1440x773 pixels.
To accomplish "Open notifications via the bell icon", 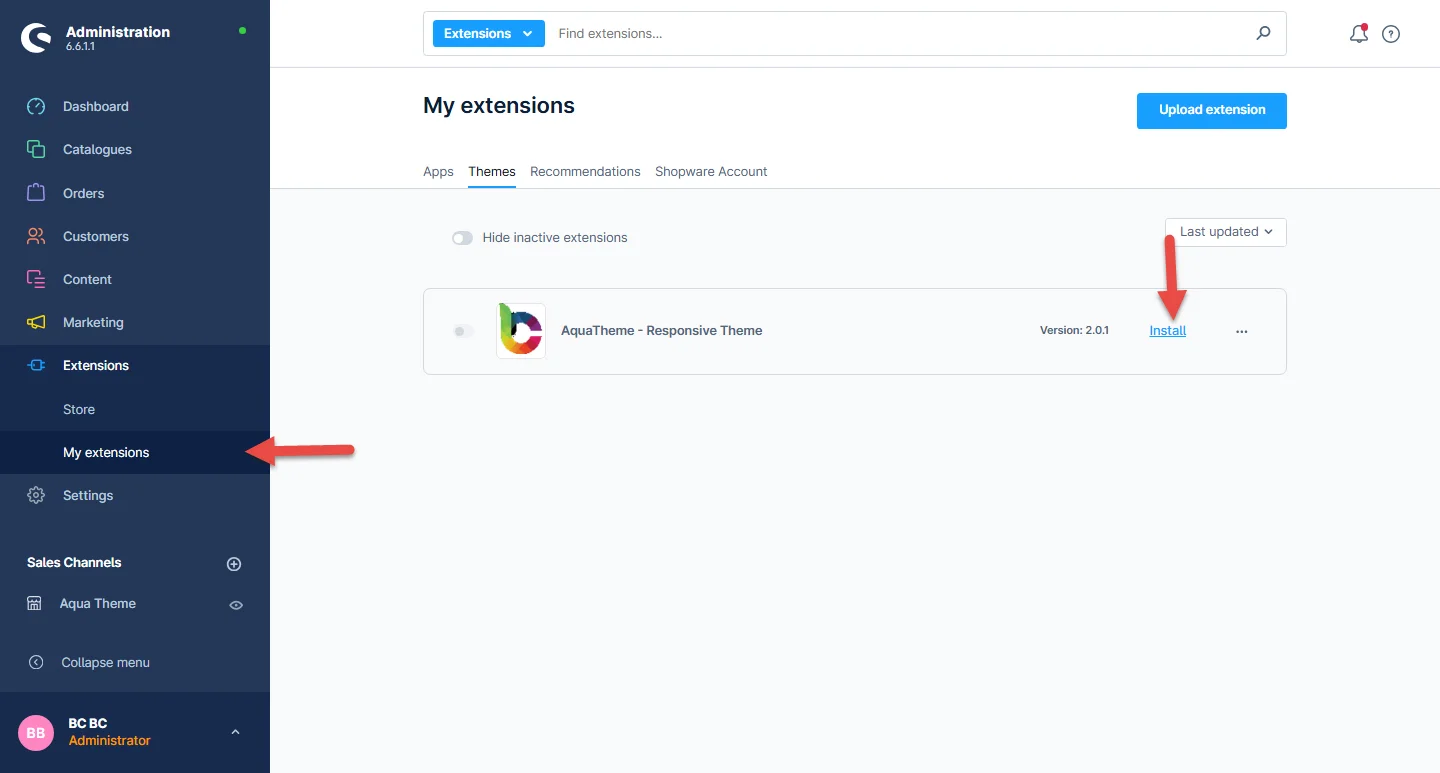I will pos(1358,34).
